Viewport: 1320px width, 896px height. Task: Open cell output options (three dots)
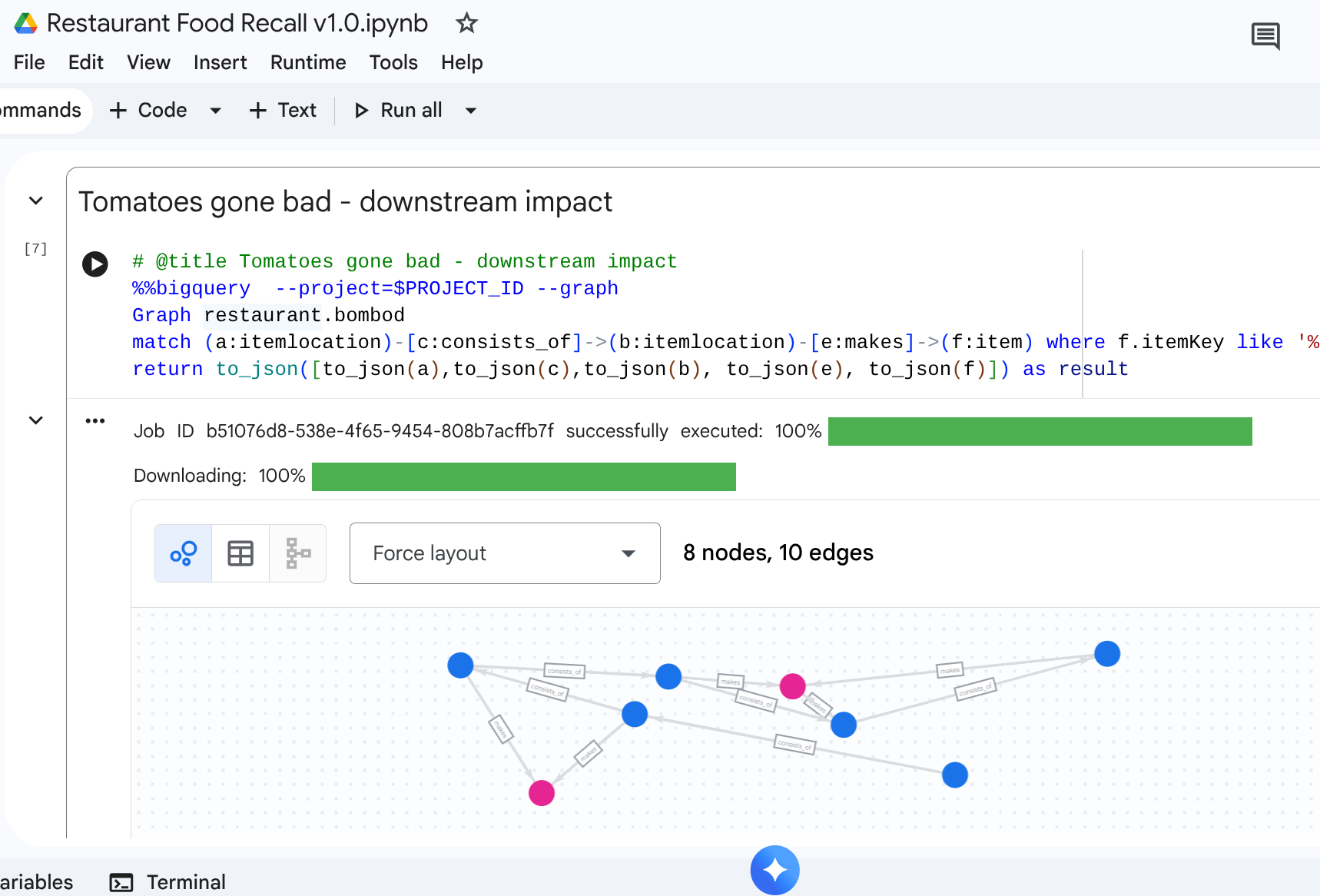(95, 420)
